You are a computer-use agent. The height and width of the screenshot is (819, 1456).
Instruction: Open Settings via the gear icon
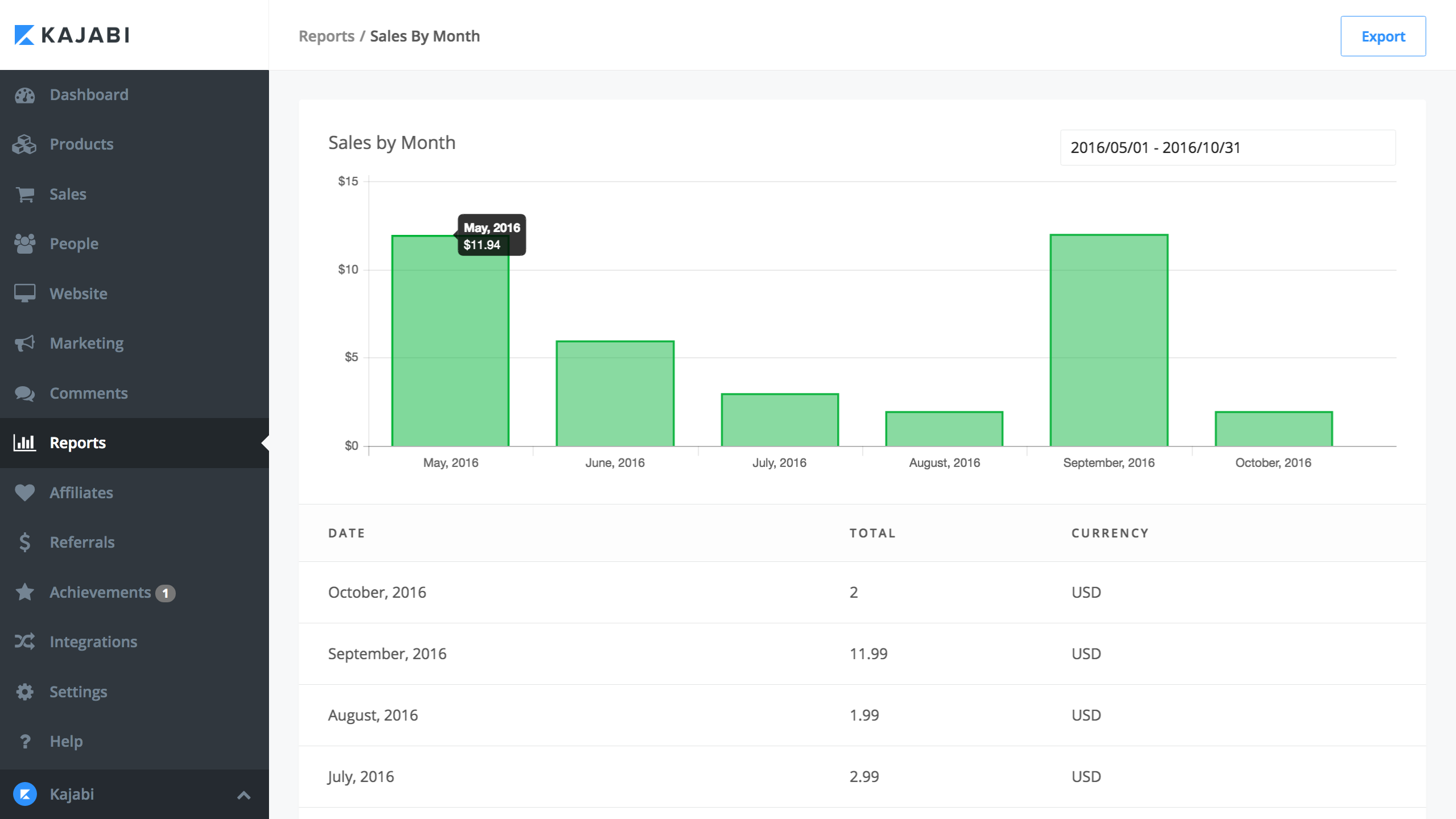pos(24,692)
